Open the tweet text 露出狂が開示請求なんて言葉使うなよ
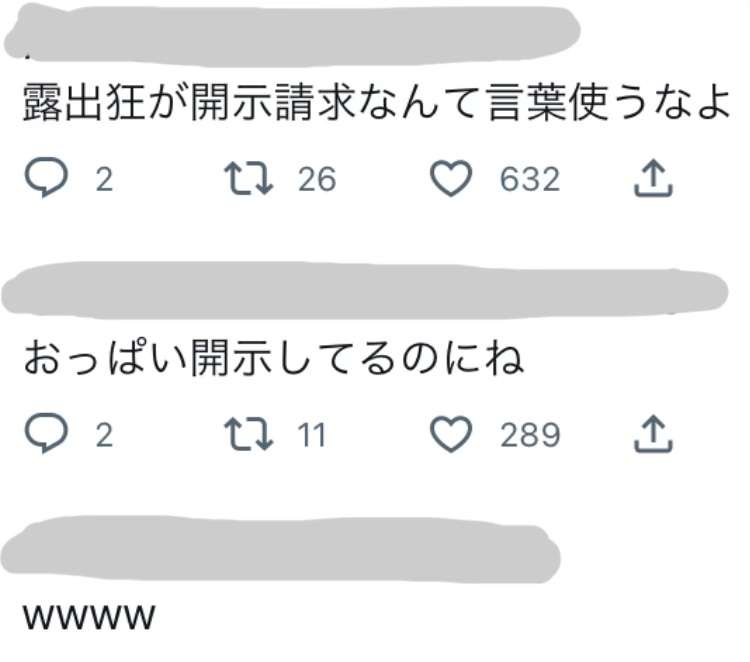Image resolution: width=750 pixels, height=662 pixels. coord(376,102)
